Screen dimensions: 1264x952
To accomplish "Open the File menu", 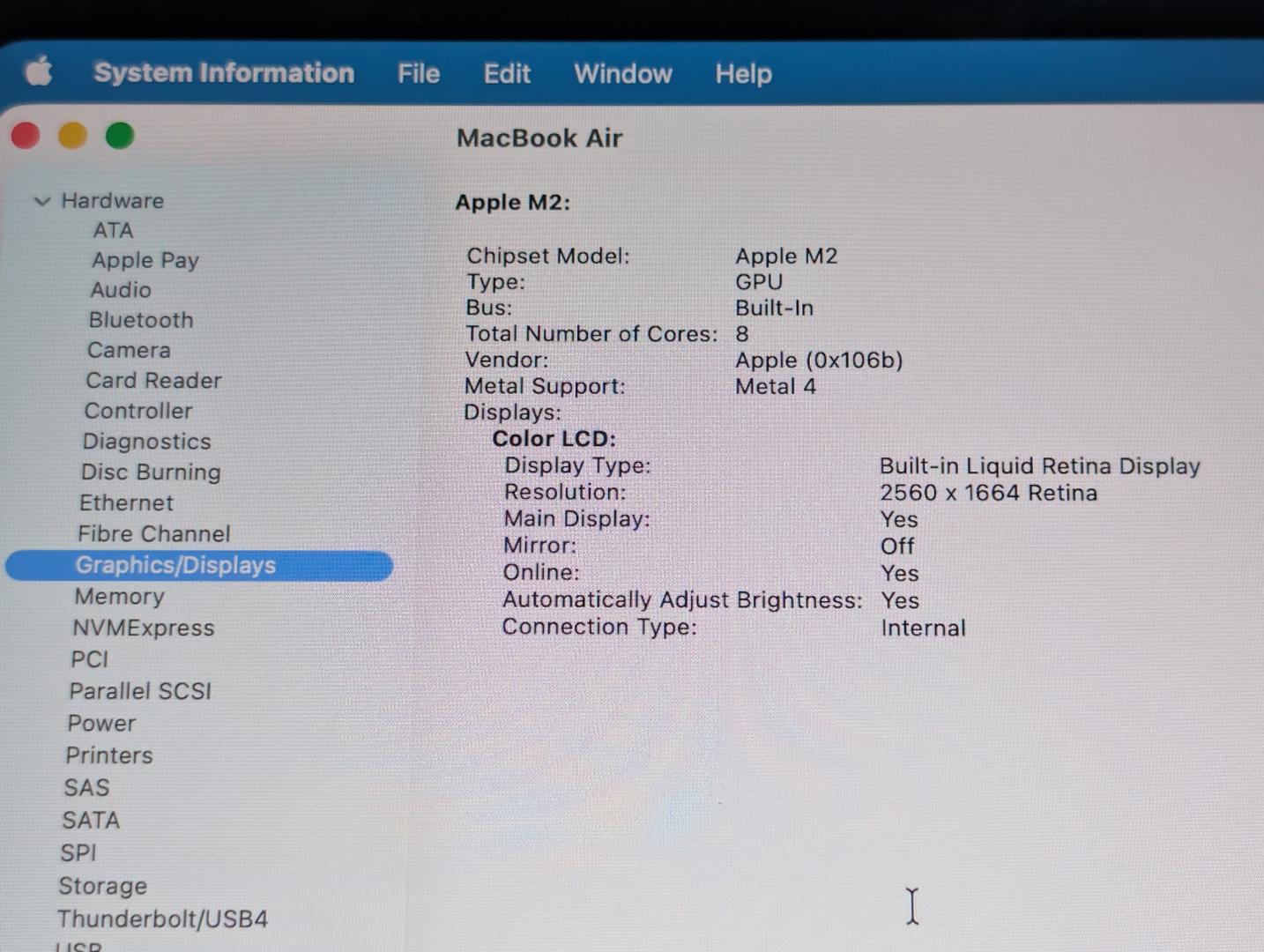I will pyautogui.click(x=418, y=73).
